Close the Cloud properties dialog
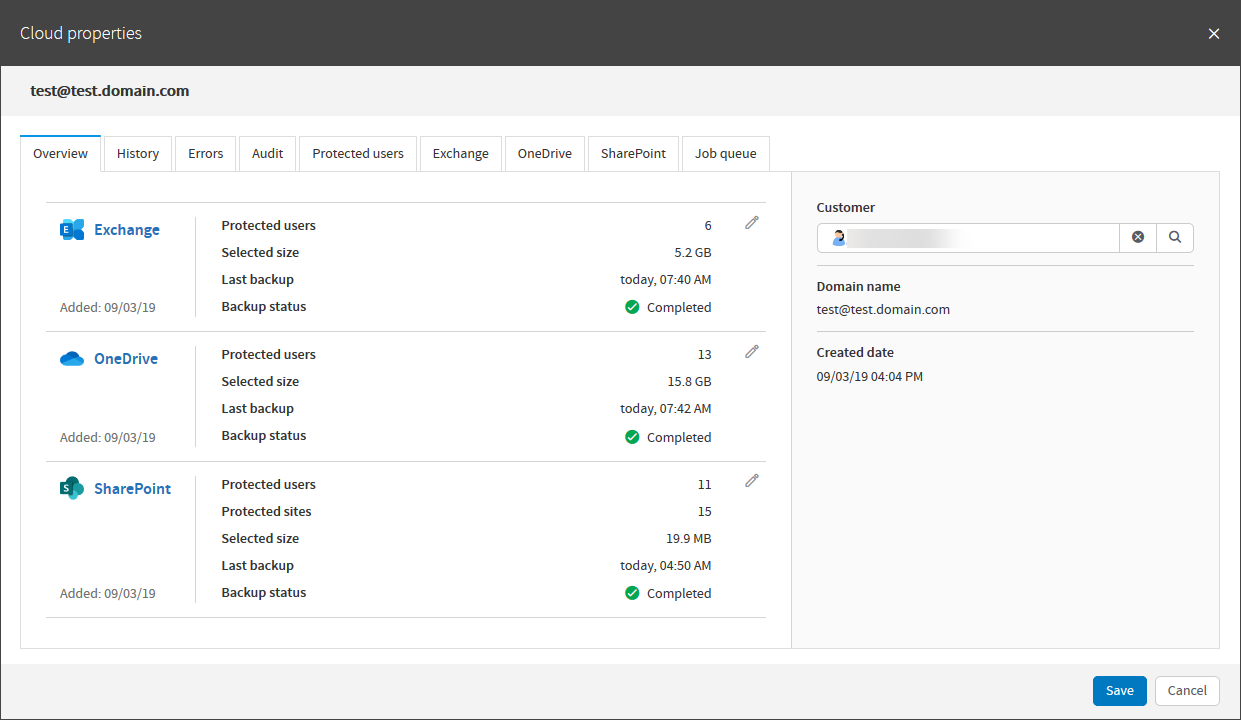The height and width of the screenshot is (720, 1241). point(1214,34)
